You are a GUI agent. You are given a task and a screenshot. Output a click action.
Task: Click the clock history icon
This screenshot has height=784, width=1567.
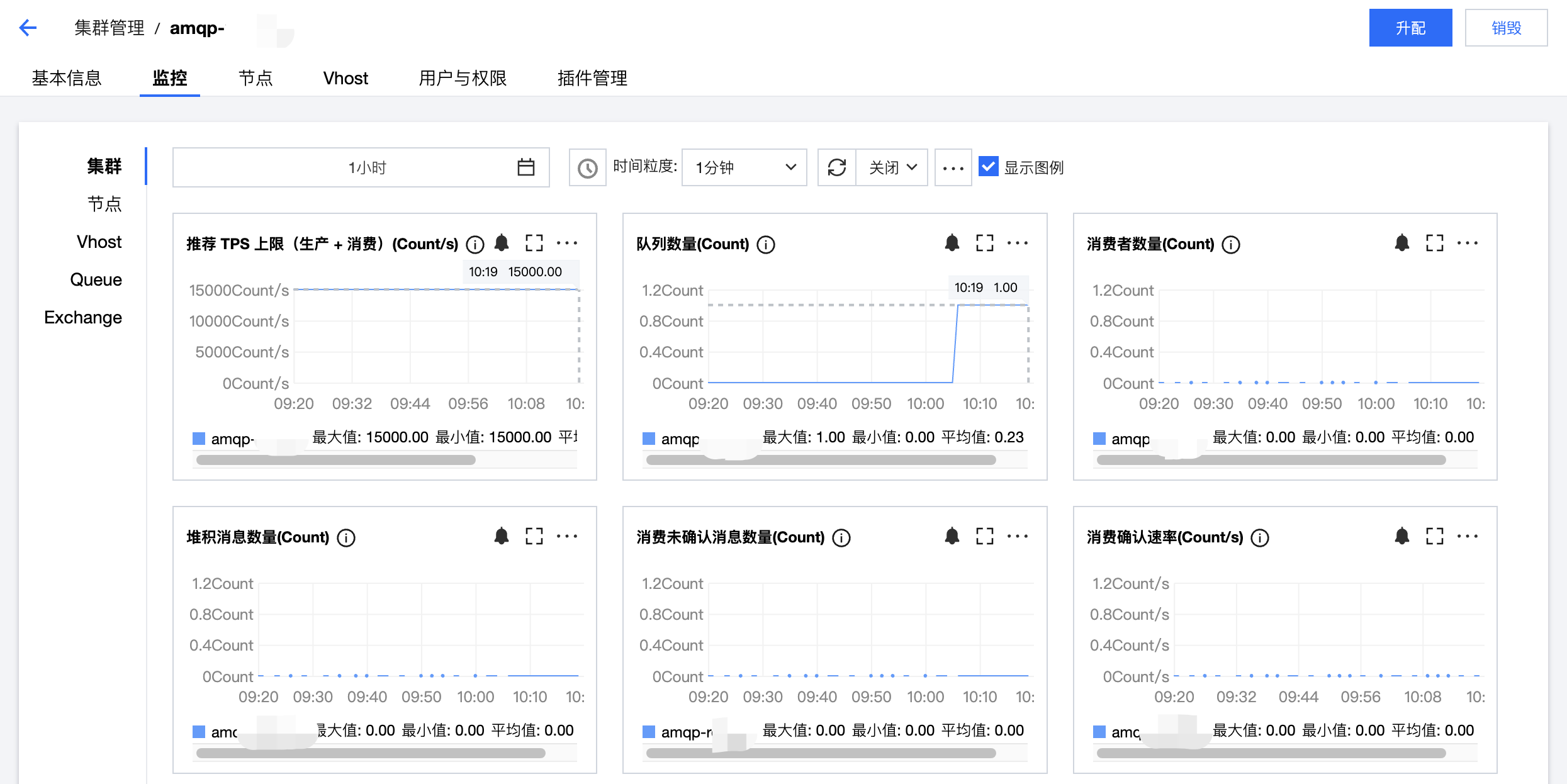[x=587, y=168]
